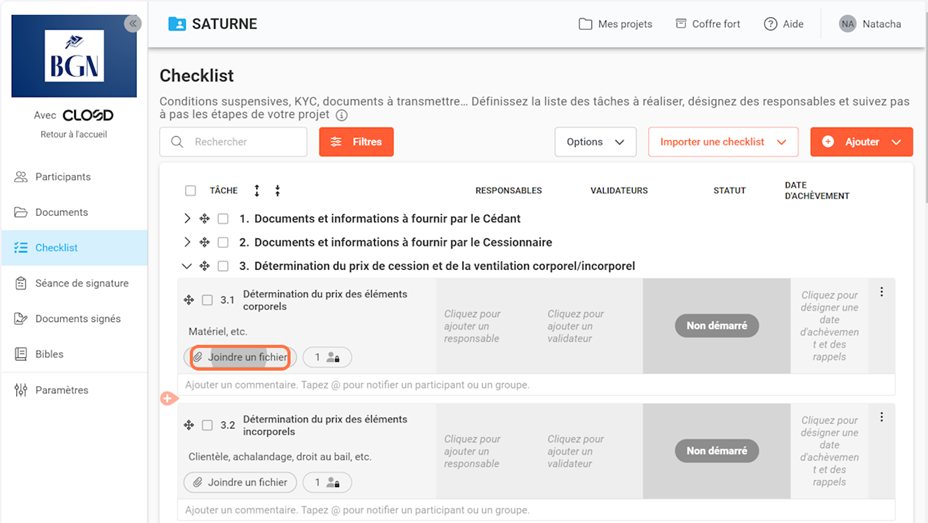
Task: Expand section 1 Documents à fournir par le Cédant
Action: point(187,218)
